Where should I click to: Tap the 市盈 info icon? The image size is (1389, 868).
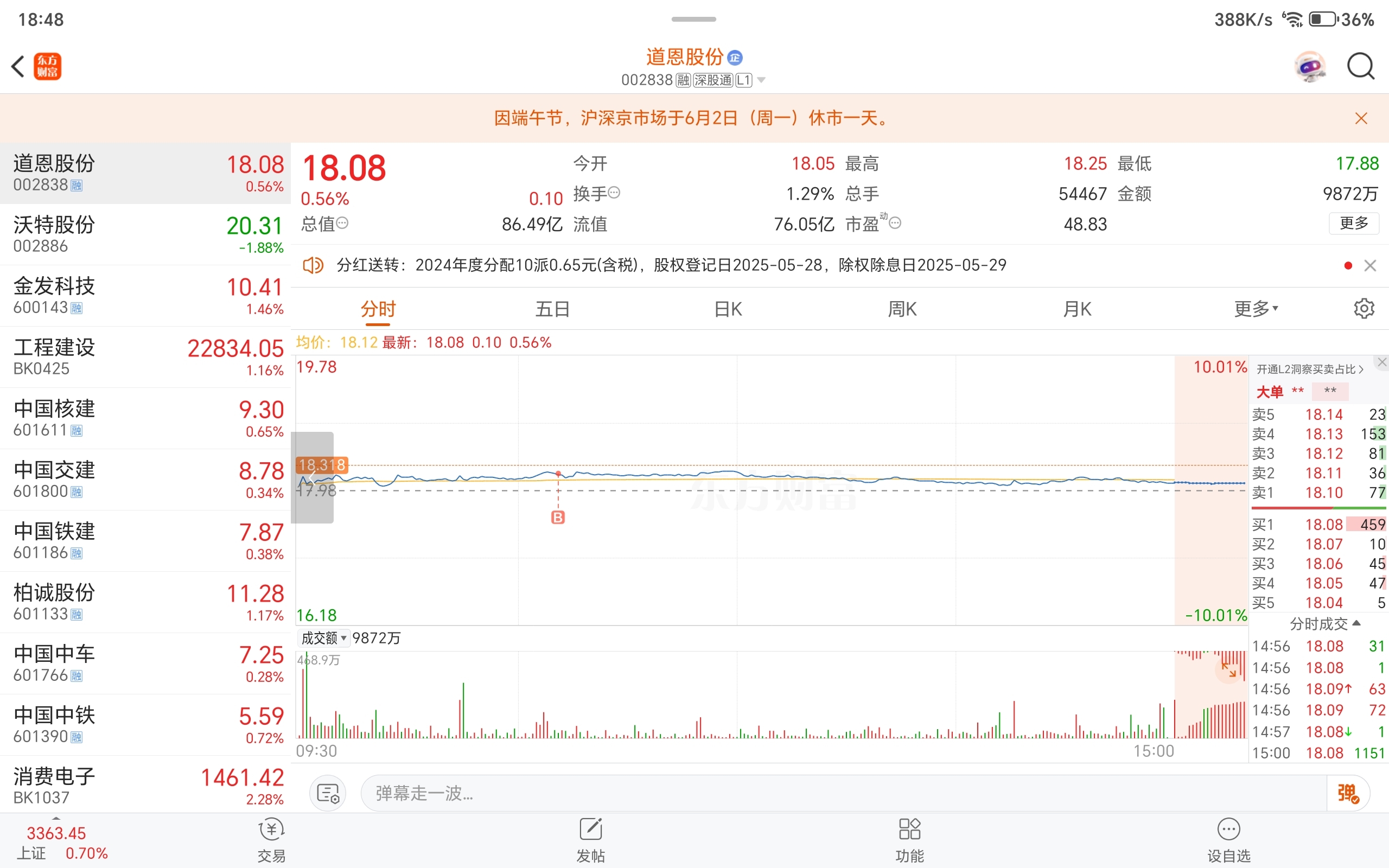point(895,223)
